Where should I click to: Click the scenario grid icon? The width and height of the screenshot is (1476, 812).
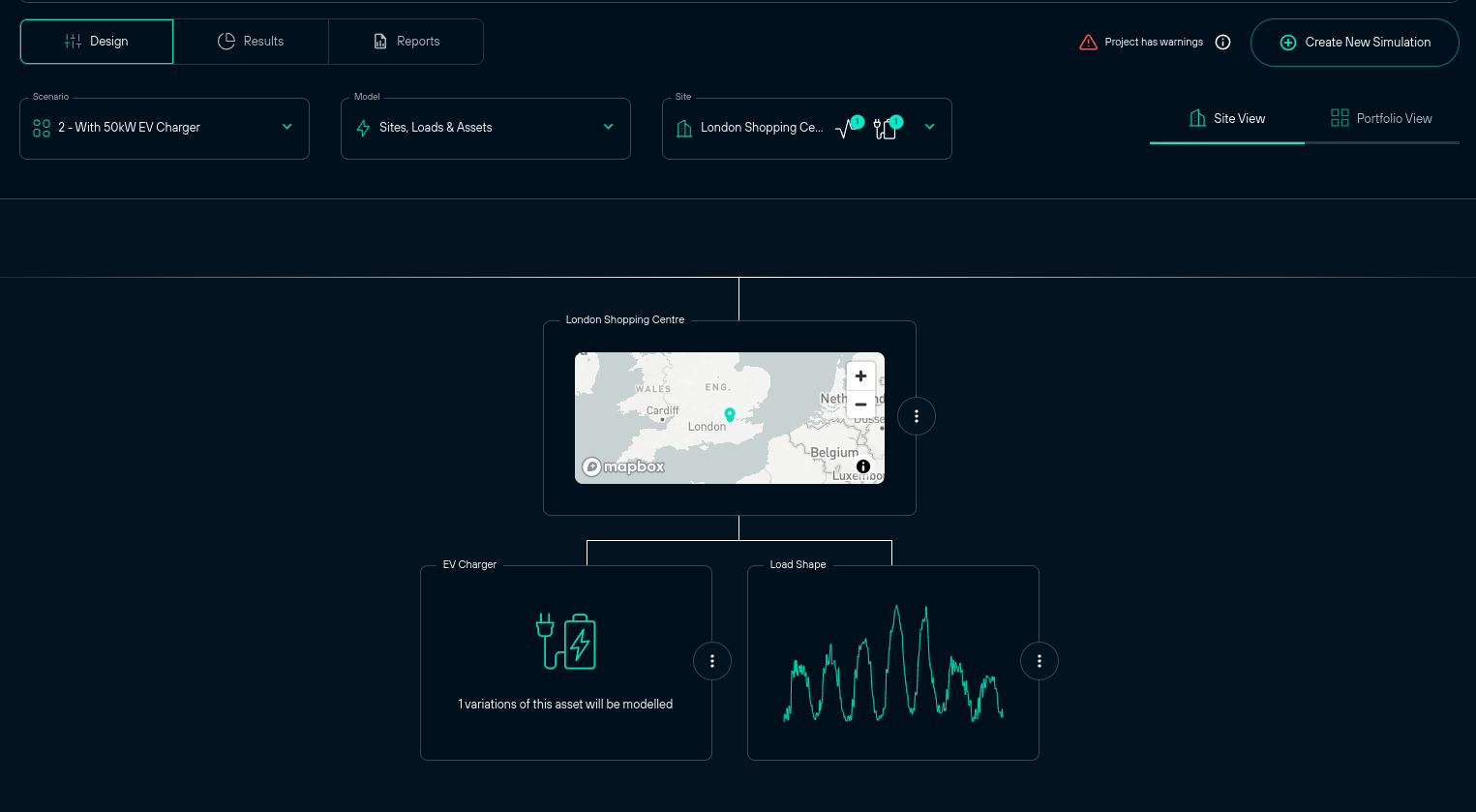pos(42,128)
